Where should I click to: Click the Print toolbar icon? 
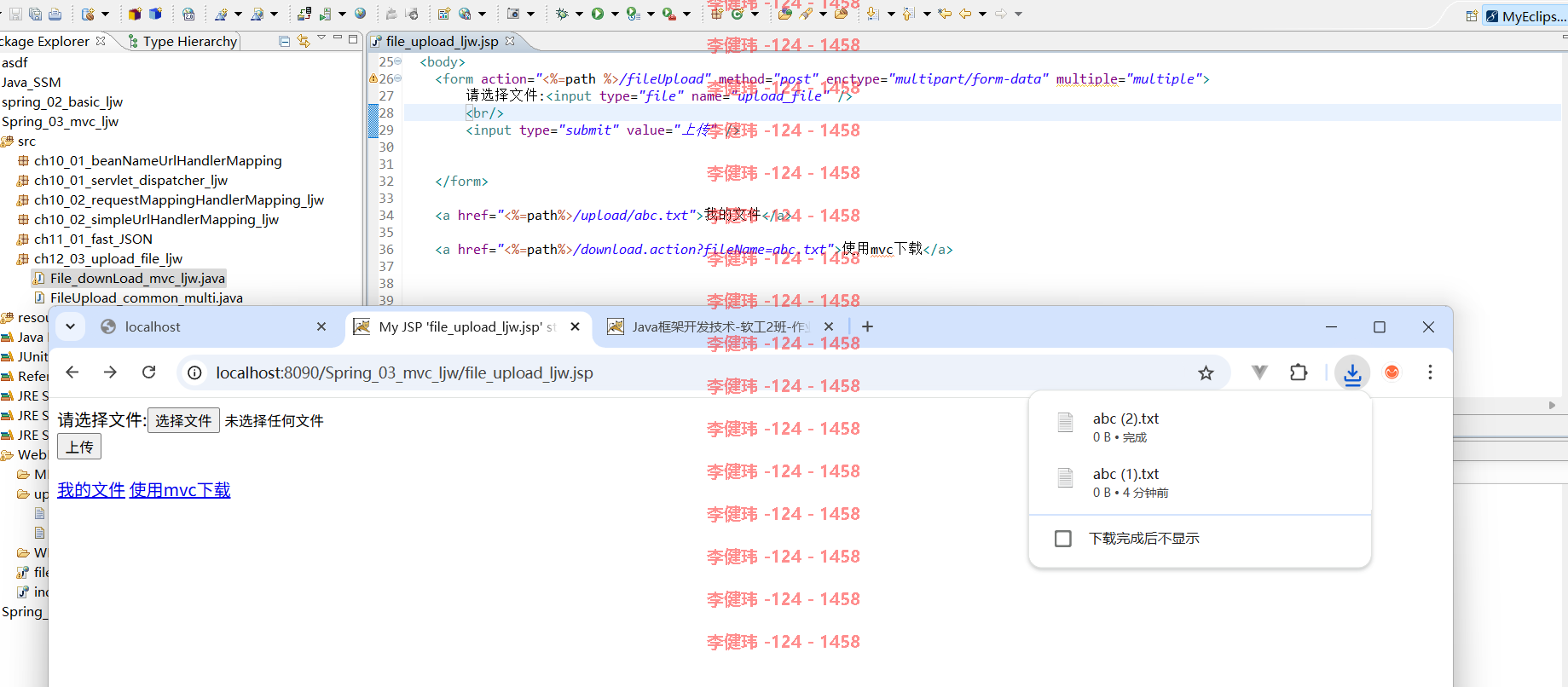tap(55, 14)
